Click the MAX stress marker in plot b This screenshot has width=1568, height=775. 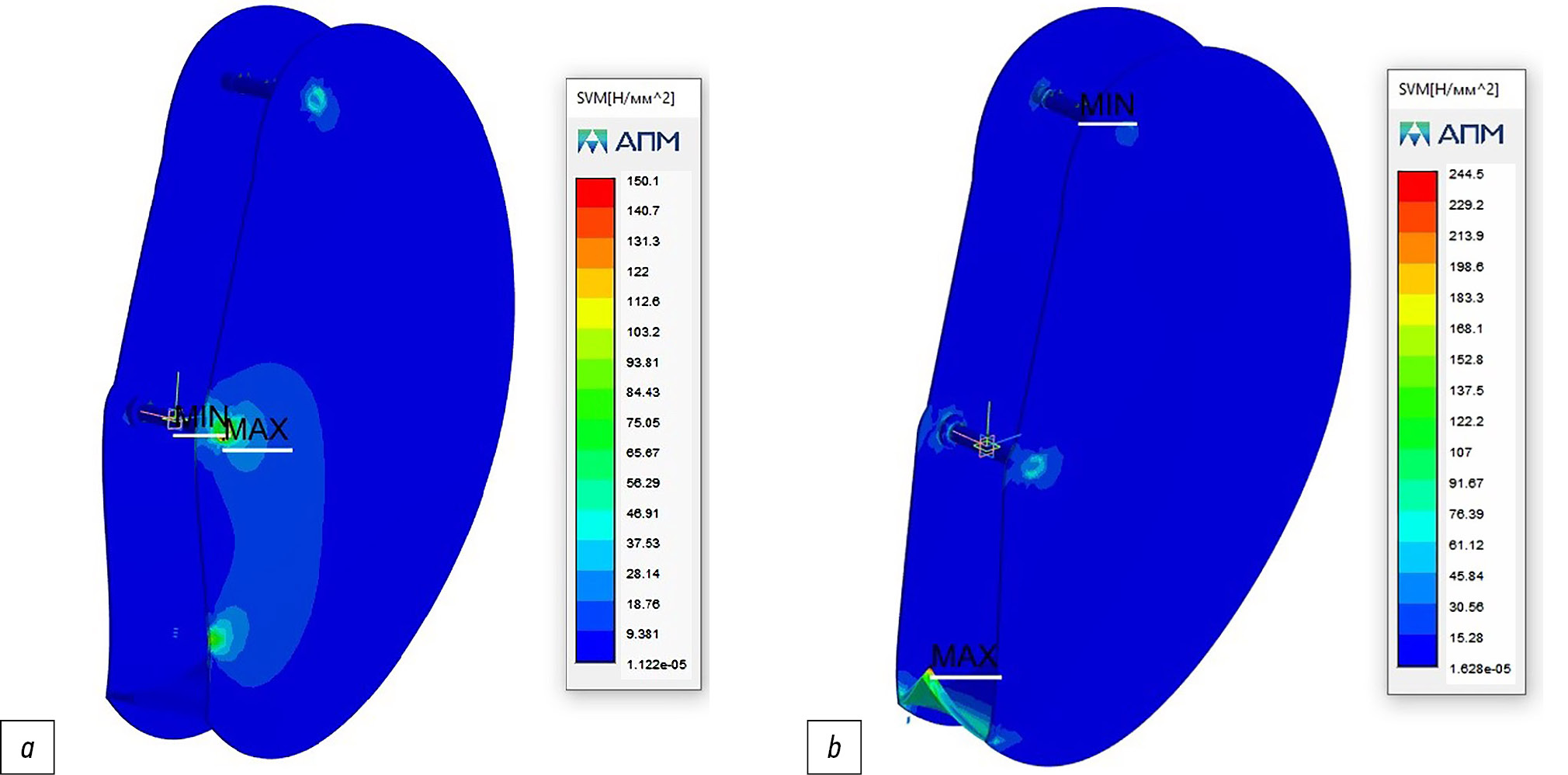pyautogui.click(x=964, y=659)
